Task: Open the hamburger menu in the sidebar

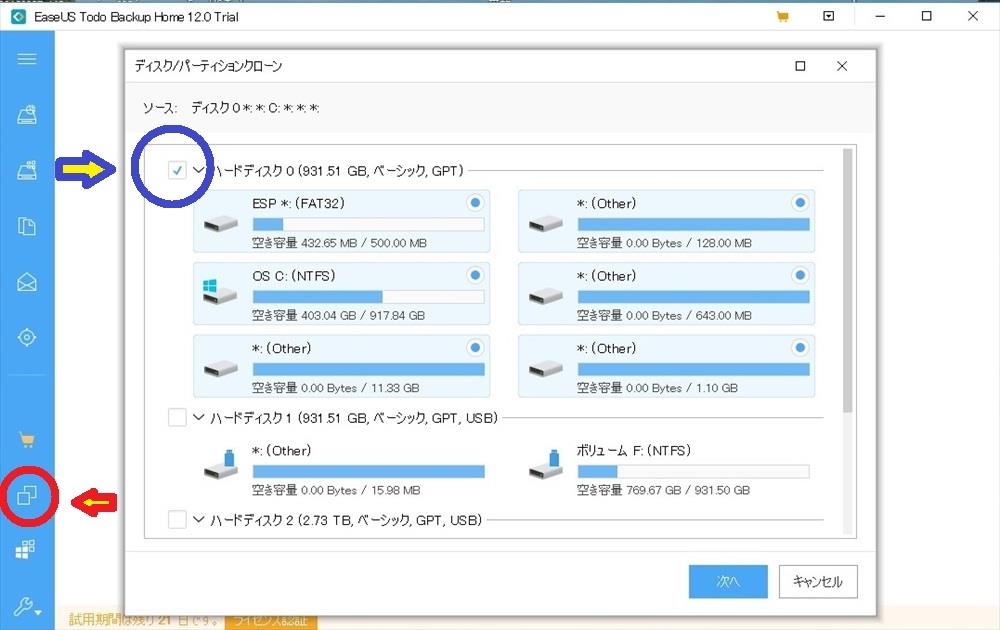Action: click(x=27, y=59)
